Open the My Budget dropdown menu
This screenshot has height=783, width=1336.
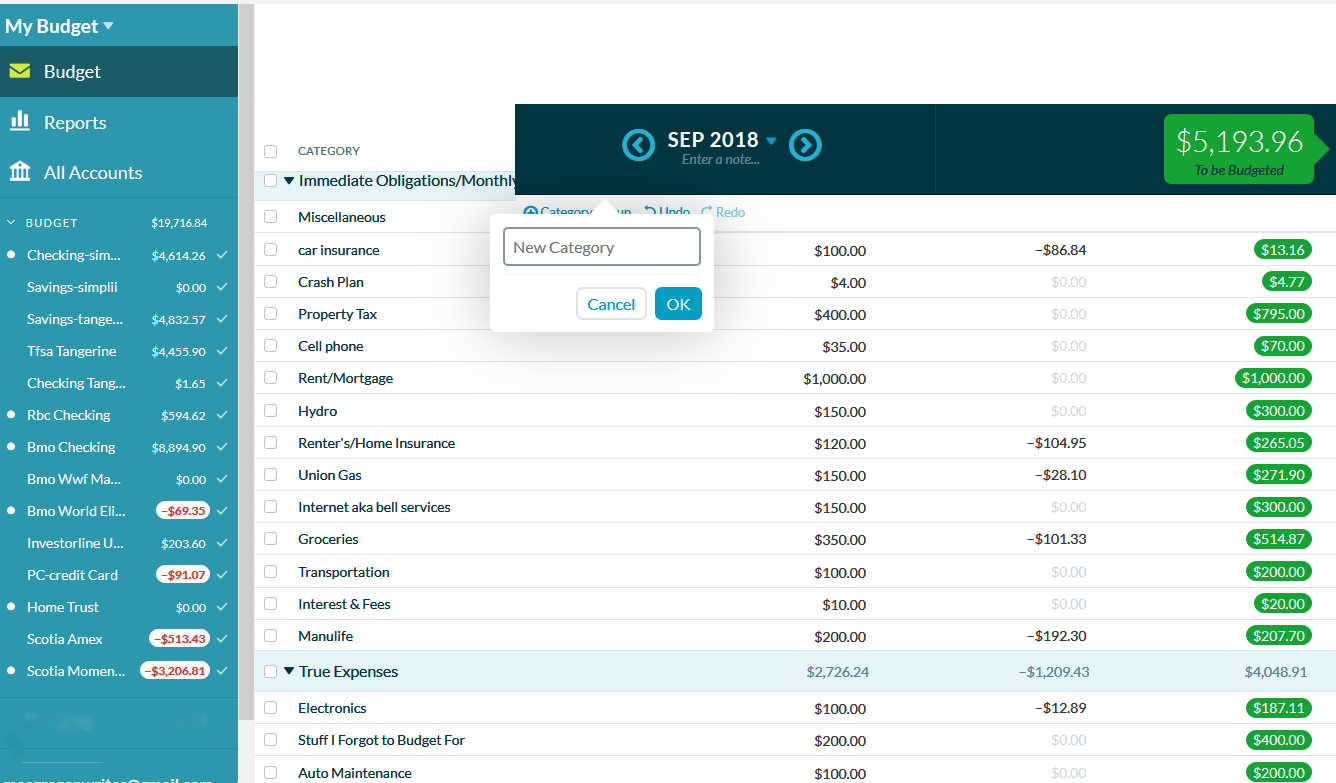click(59, 26)
